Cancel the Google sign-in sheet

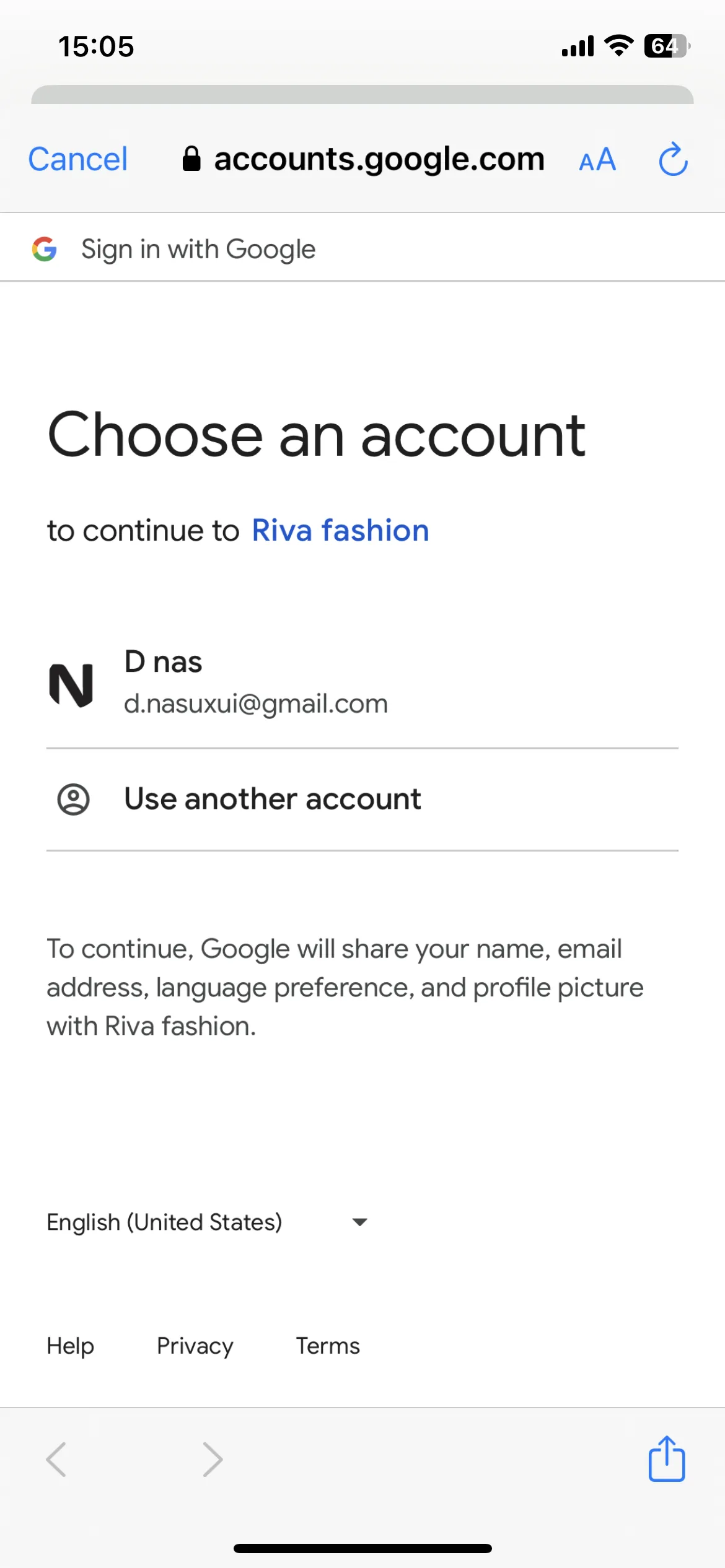click(78, 159)
